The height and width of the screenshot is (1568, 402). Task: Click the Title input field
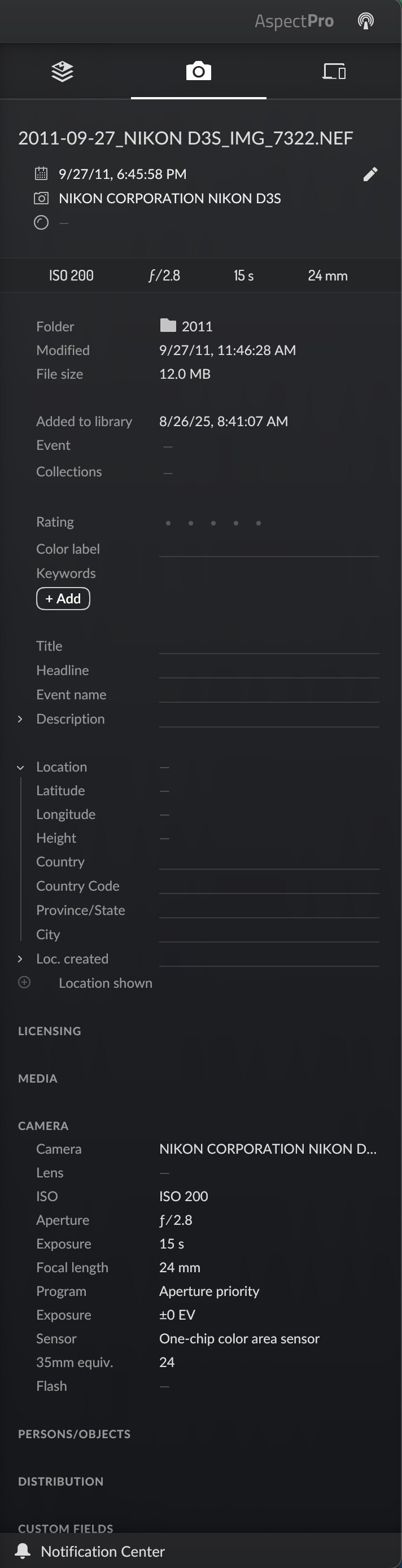pyautogui.click(x=269, y=645)
